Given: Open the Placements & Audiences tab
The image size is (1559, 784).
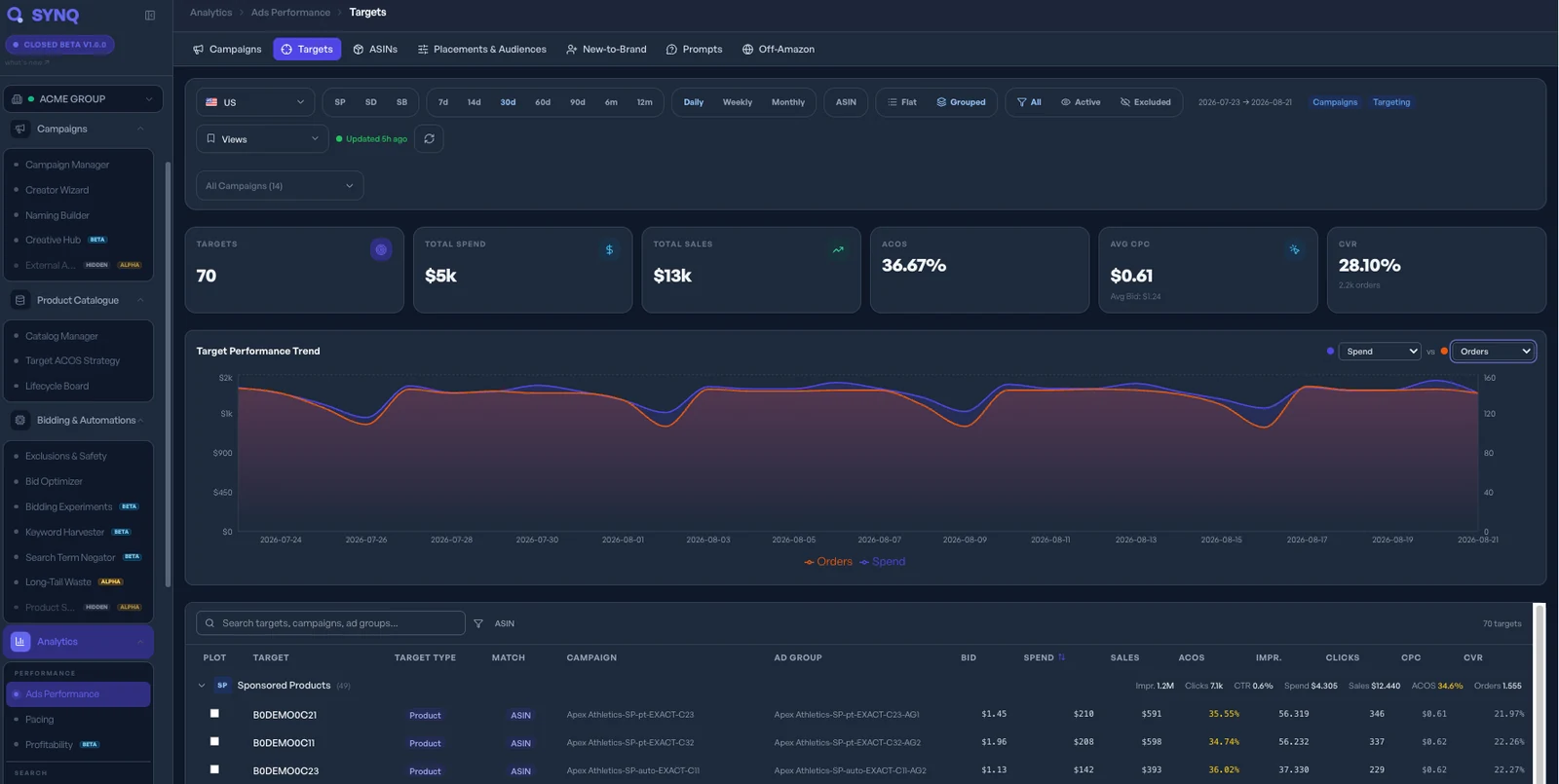Looking at the screenshot, I should tap(482, 50).
